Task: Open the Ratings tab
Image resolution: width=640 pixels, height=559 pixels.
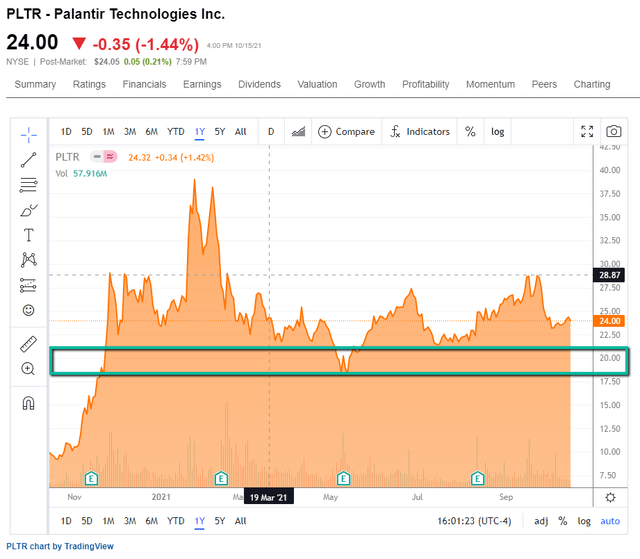Action: pos(89,84)
